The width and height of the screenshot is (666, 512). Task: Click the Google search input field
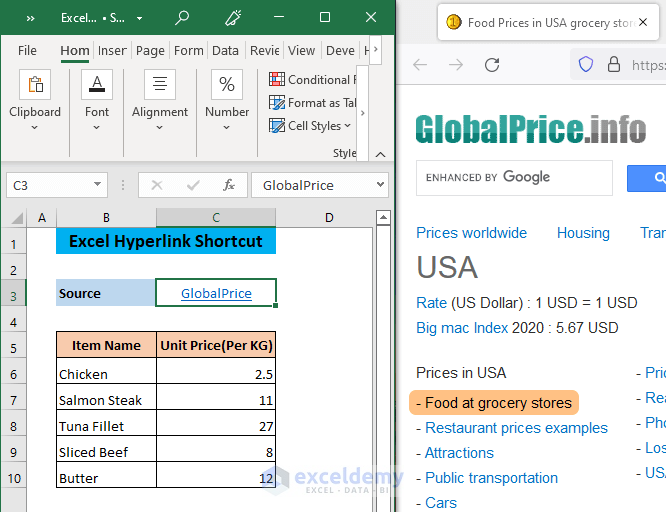(514, 178)
